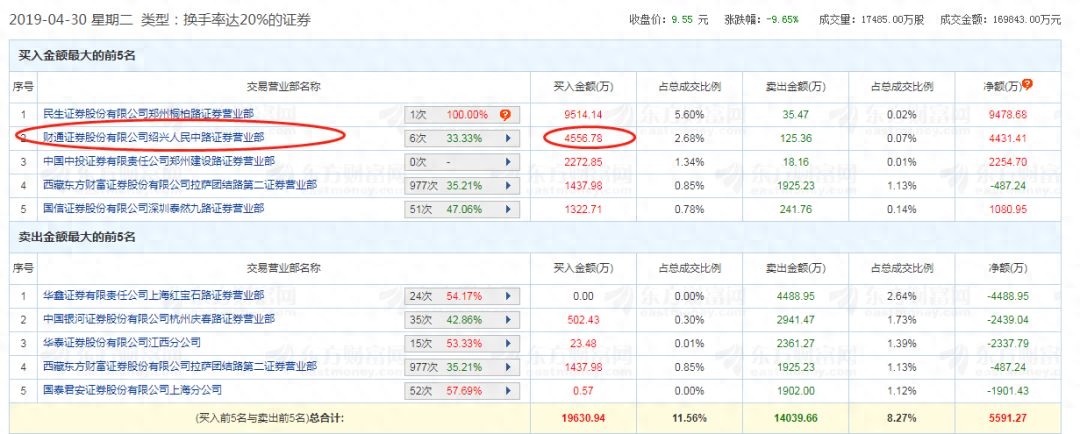This screenshot has width=1080, height=434.
Task: Click arrow icon in 中国银河证券 35次 box
Action: click(508, 319)
